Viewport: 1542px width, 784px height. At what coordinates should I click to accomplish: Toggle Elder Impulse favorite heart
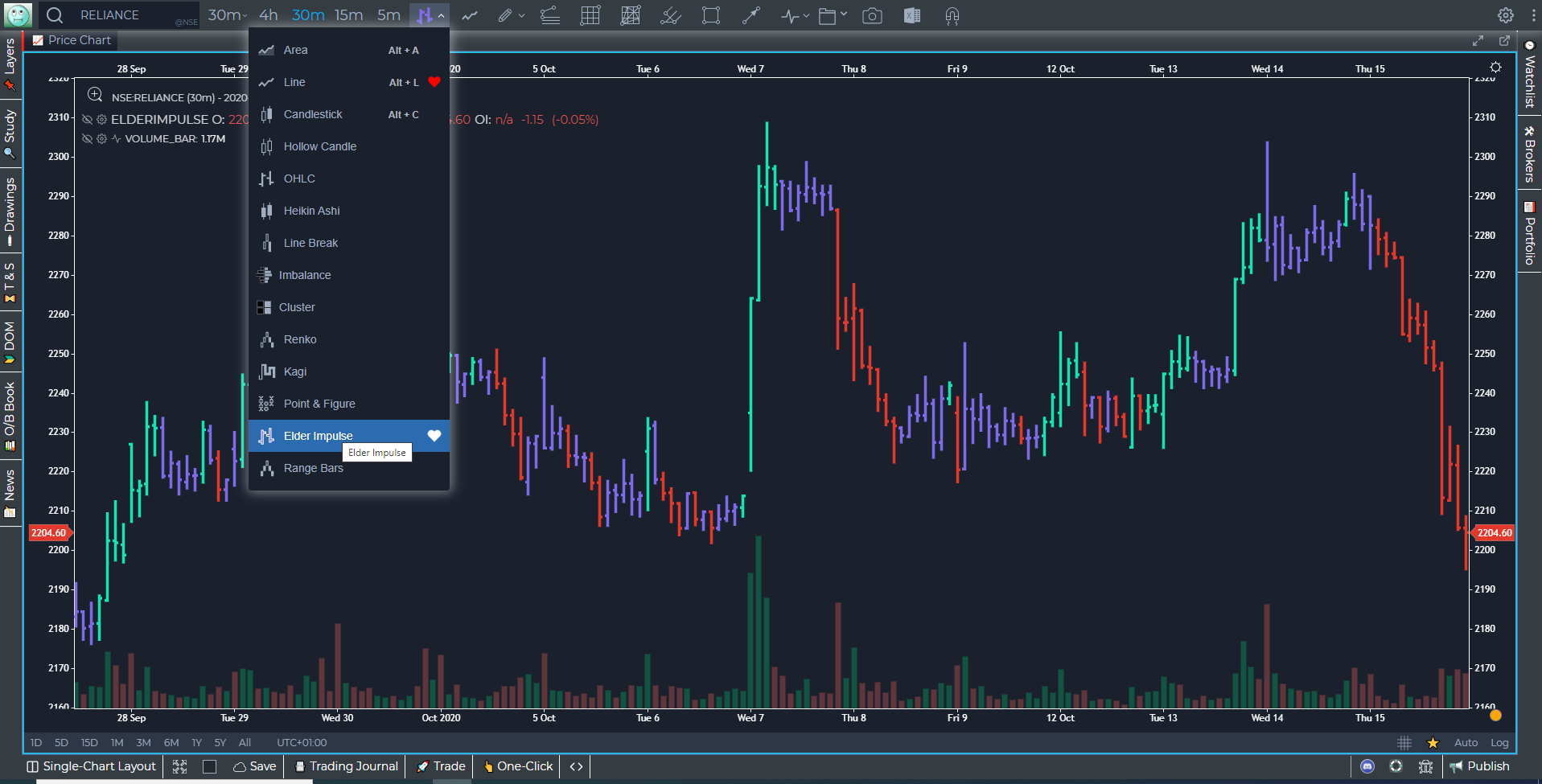click(434, 436)
